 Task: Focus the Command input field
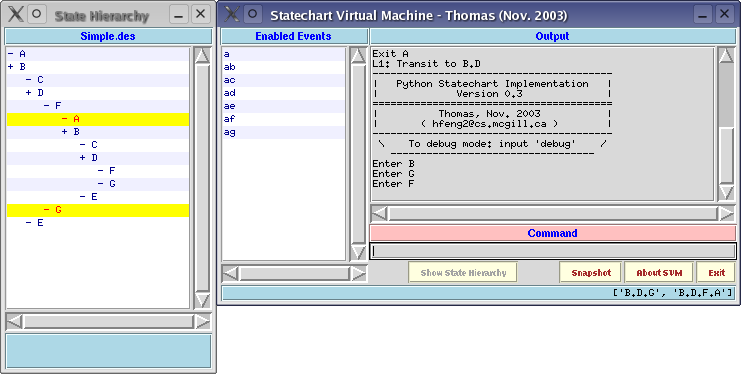click(553, 251)
